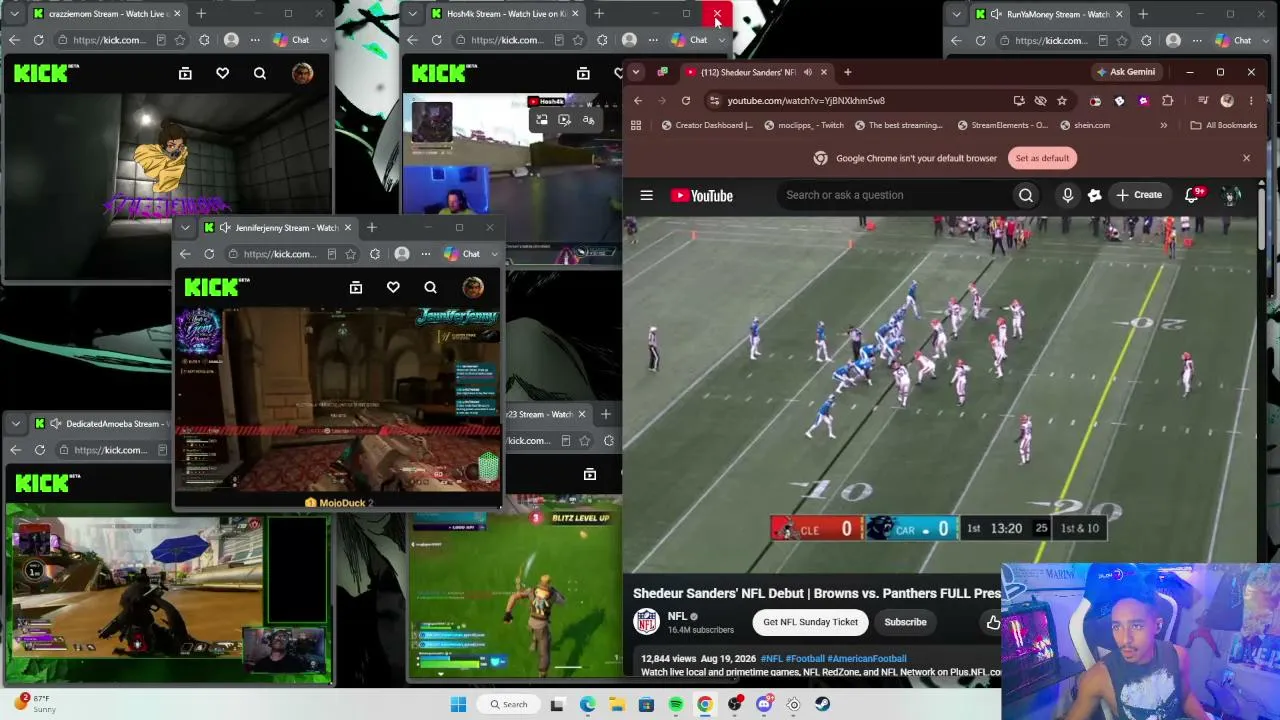Screen dimensions: 1280x720
Task: Expand tab actions in Hosh4k Edge window
Action: pos(412,14)
